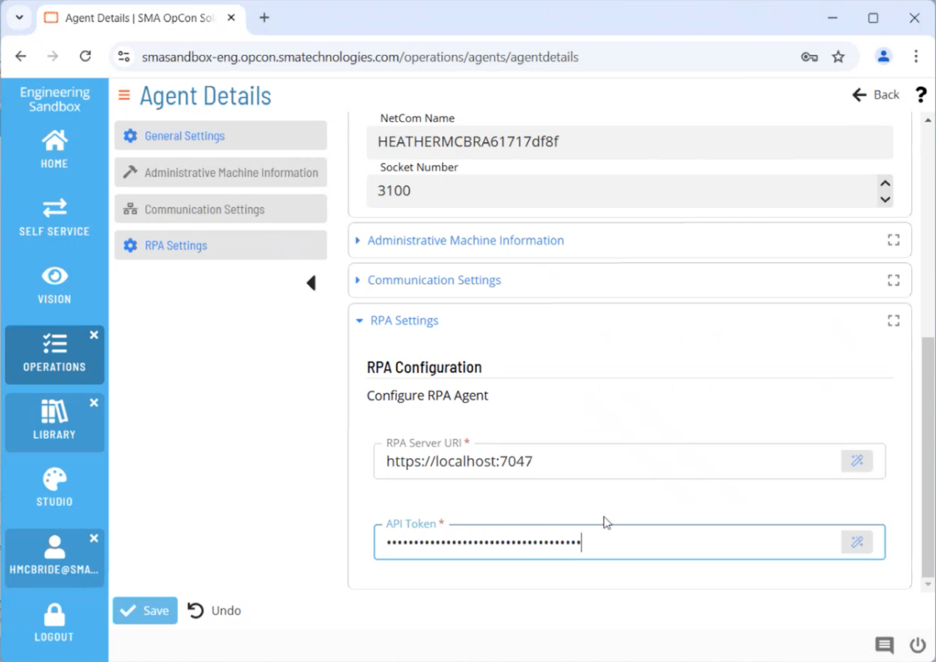936x662 pixels.
Task: Close the Operations sidebar tile
Action: point(94,335)
